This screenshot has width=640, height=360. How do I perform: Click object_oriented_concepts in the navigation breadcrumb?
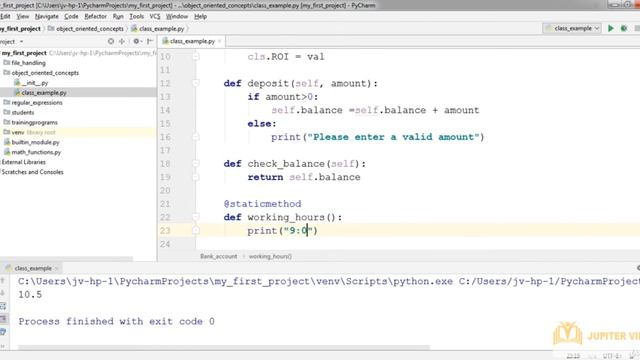[86, 29]
